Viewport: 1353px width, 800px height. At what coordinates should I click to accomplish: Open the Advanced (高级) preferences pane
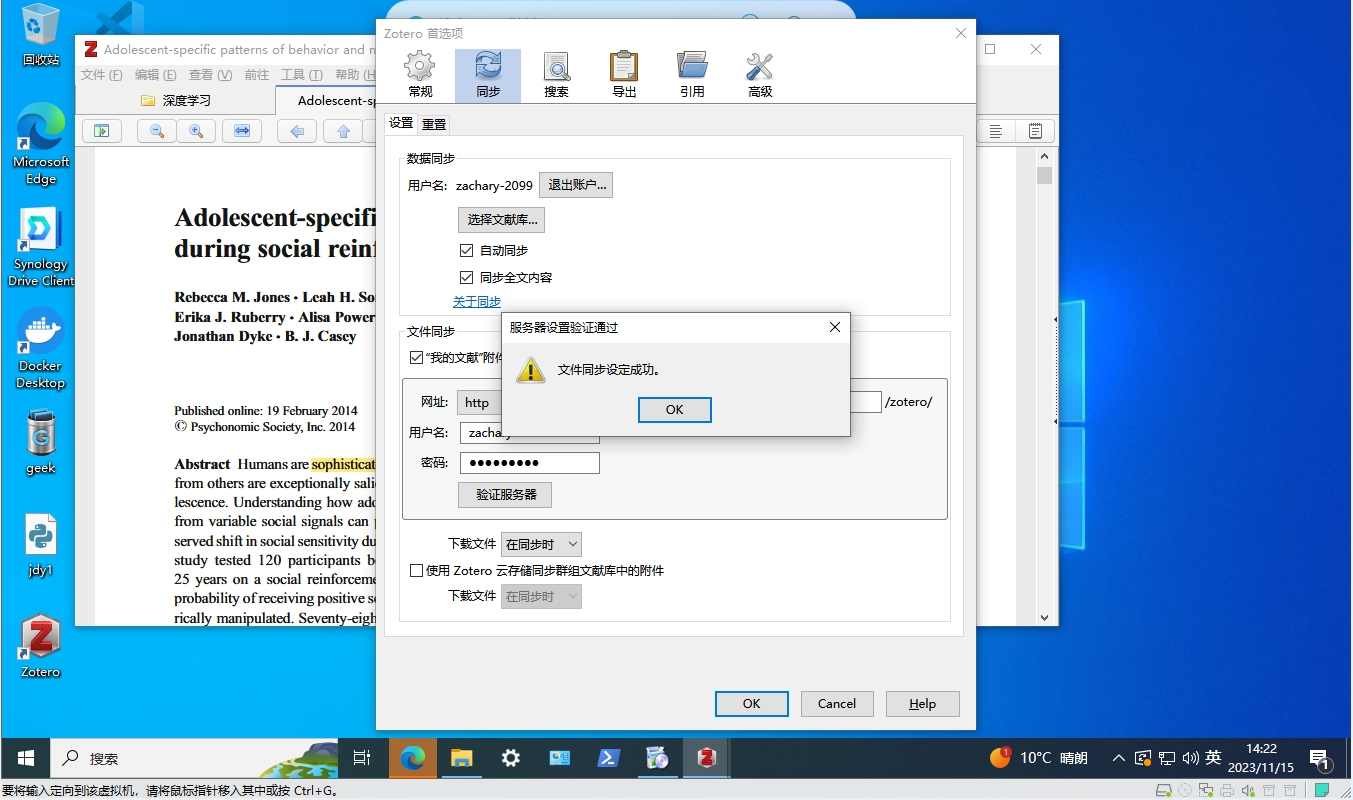point(760,76)
